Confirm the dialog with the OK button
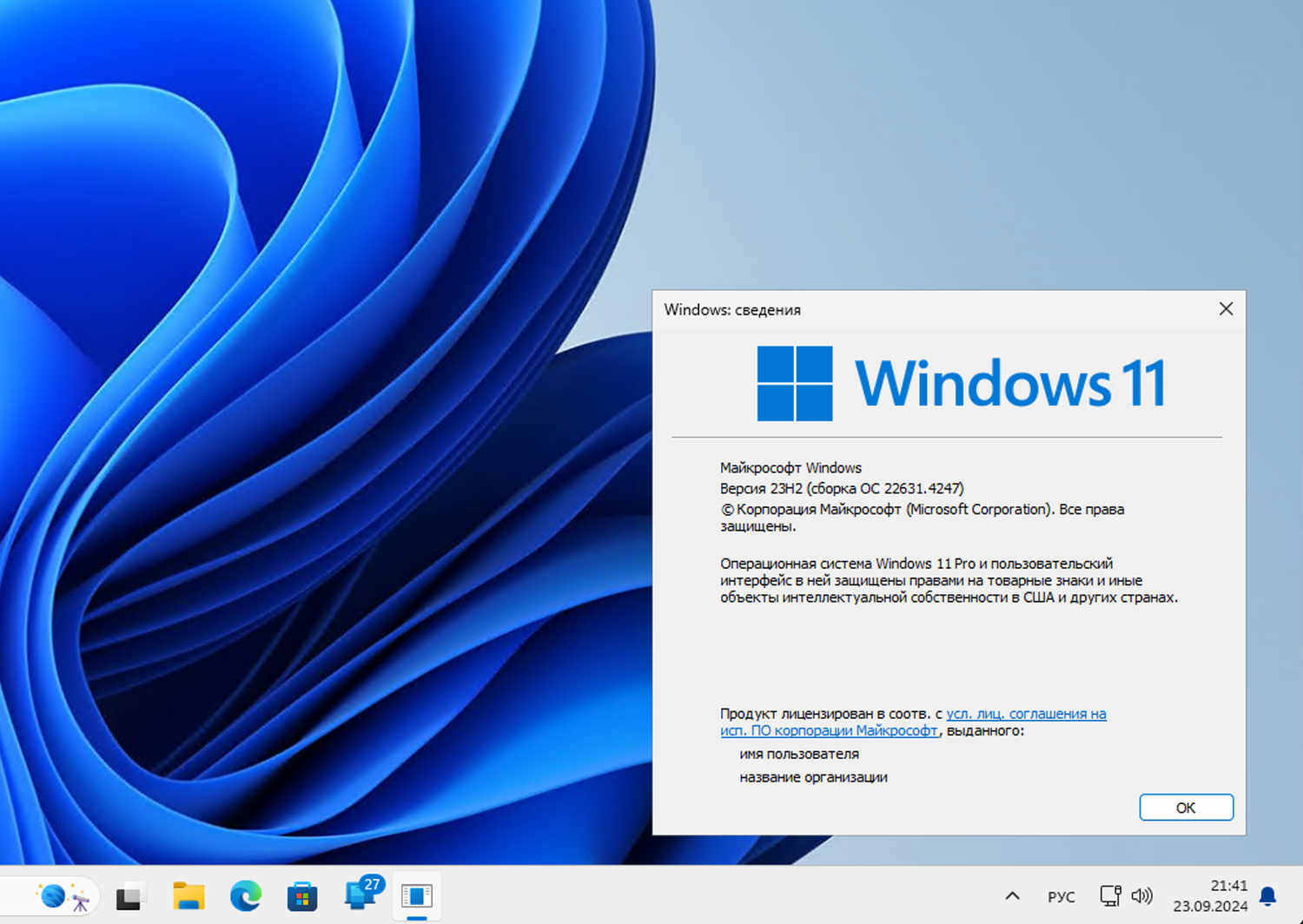This screenshot has height=924, width=1303. pos(1186,807)
